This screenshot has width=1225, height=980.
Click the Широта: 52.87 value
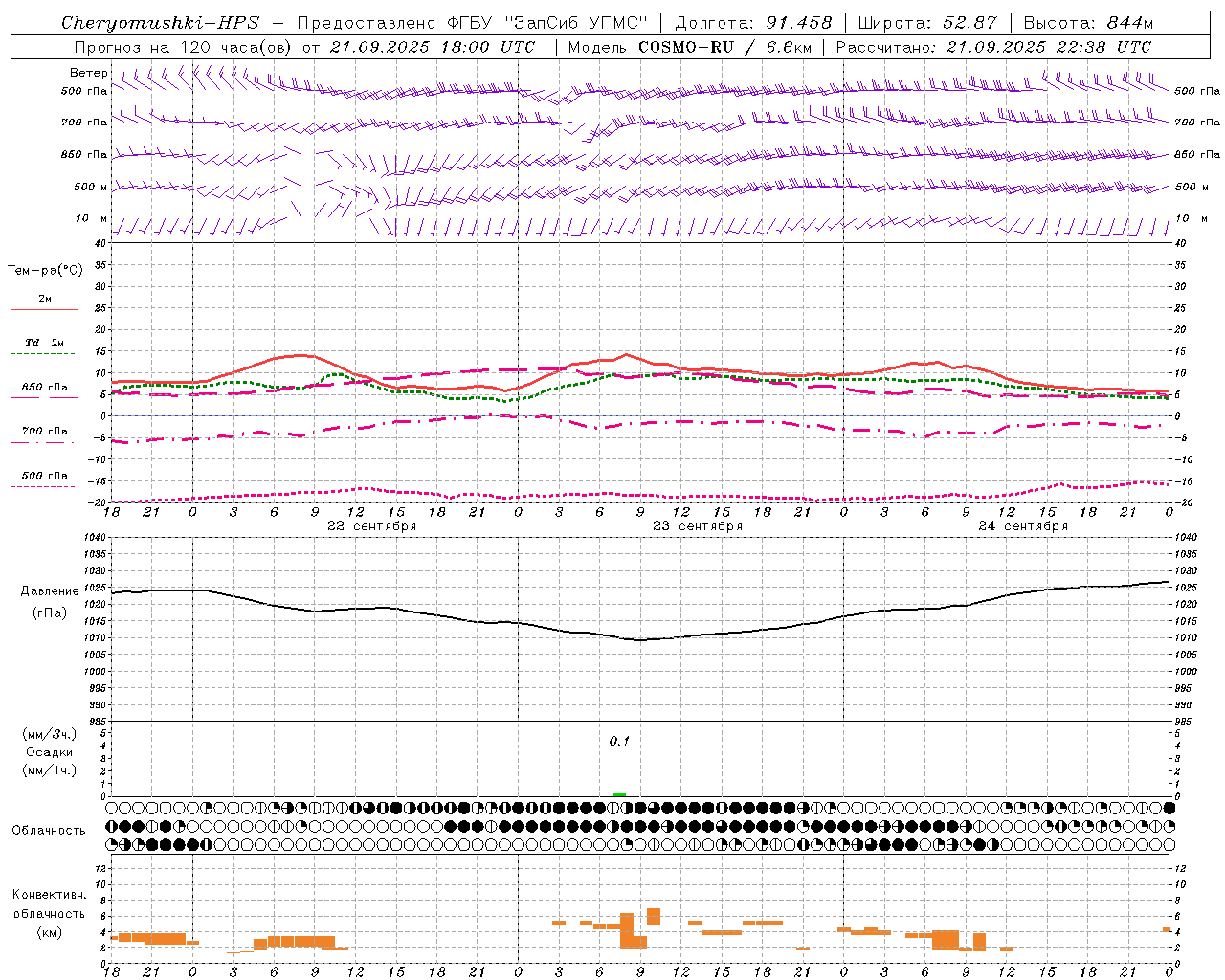[x=927, y=23]
